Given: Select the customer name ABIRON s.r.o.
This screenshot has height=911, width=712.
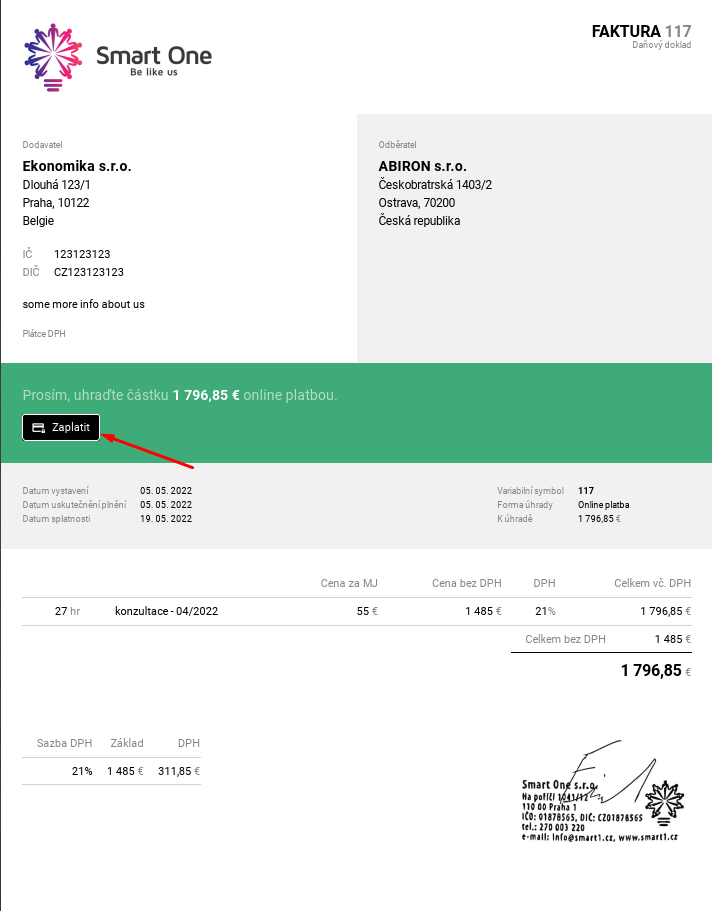Looking at the screenshot, I should (422, 166).
